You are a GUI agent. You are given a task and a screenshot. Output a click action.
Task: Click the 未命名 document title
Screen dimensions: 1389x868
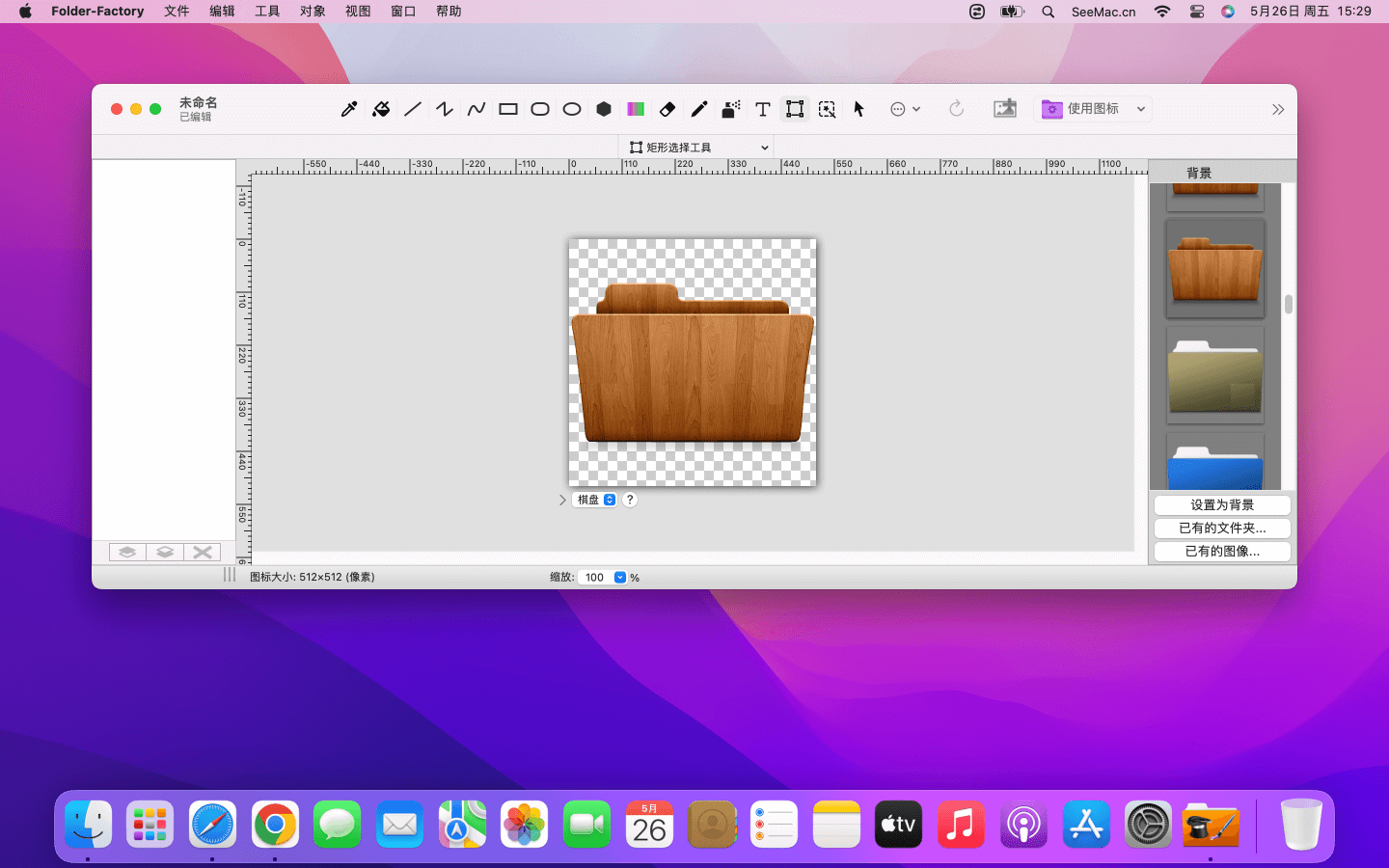(x=198, y=102)
